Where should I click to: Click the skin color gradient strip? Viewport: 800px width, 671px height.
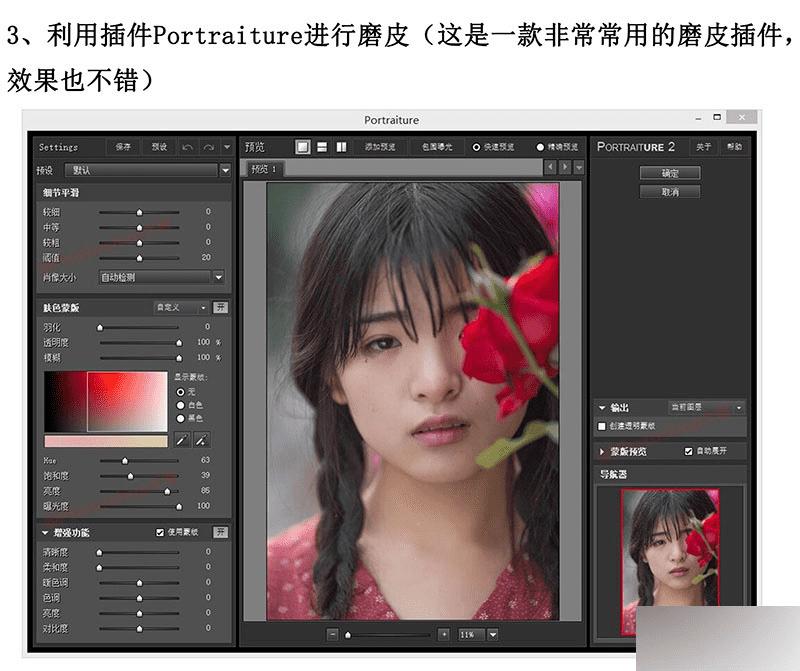[106, 441]
